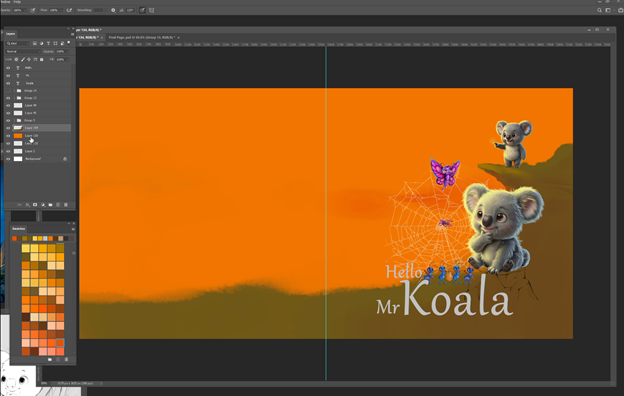Expand the Group 13 layer group

pyautogui.click(x=14, y=98)
